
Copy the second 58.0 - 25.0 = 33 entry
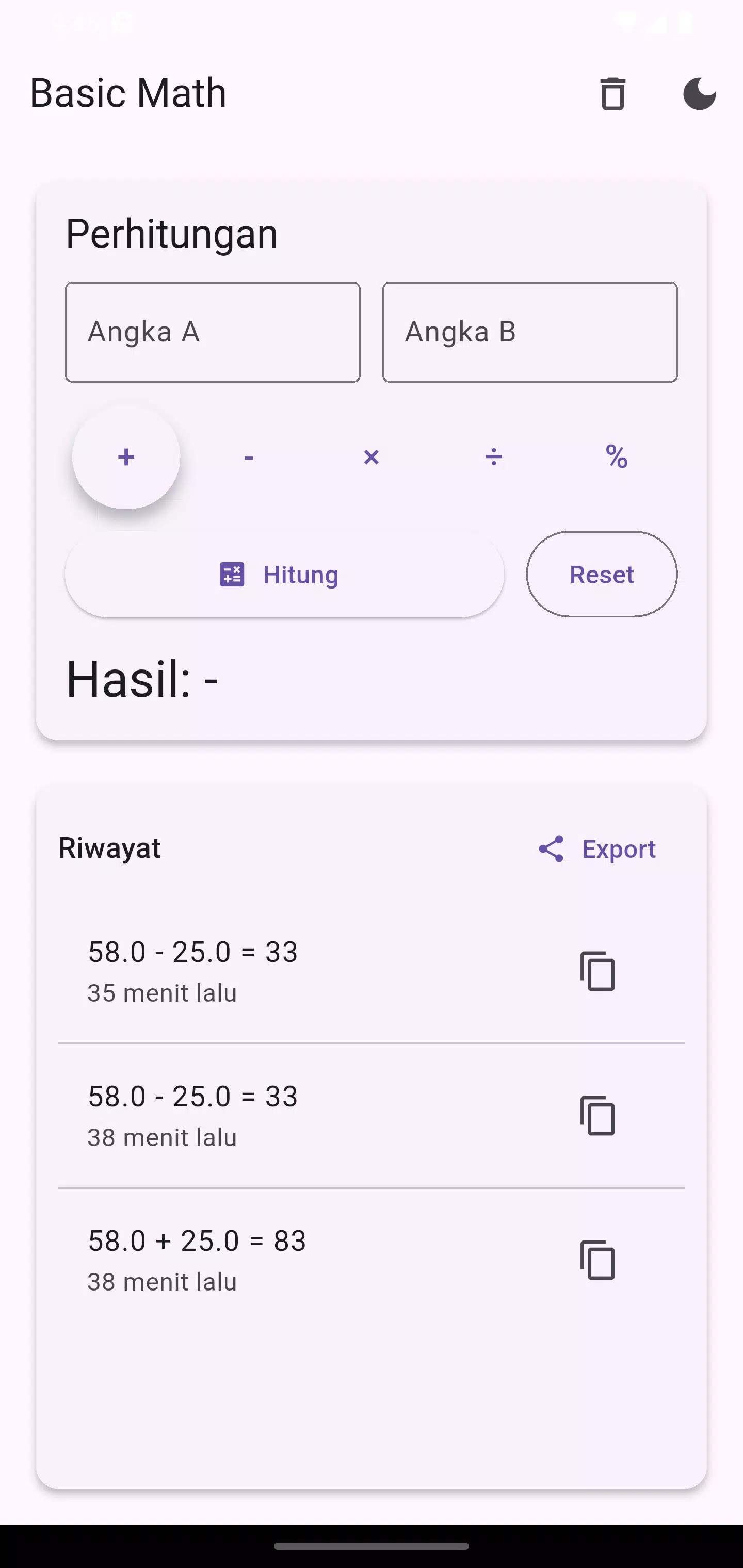[x=597, y=1116]
